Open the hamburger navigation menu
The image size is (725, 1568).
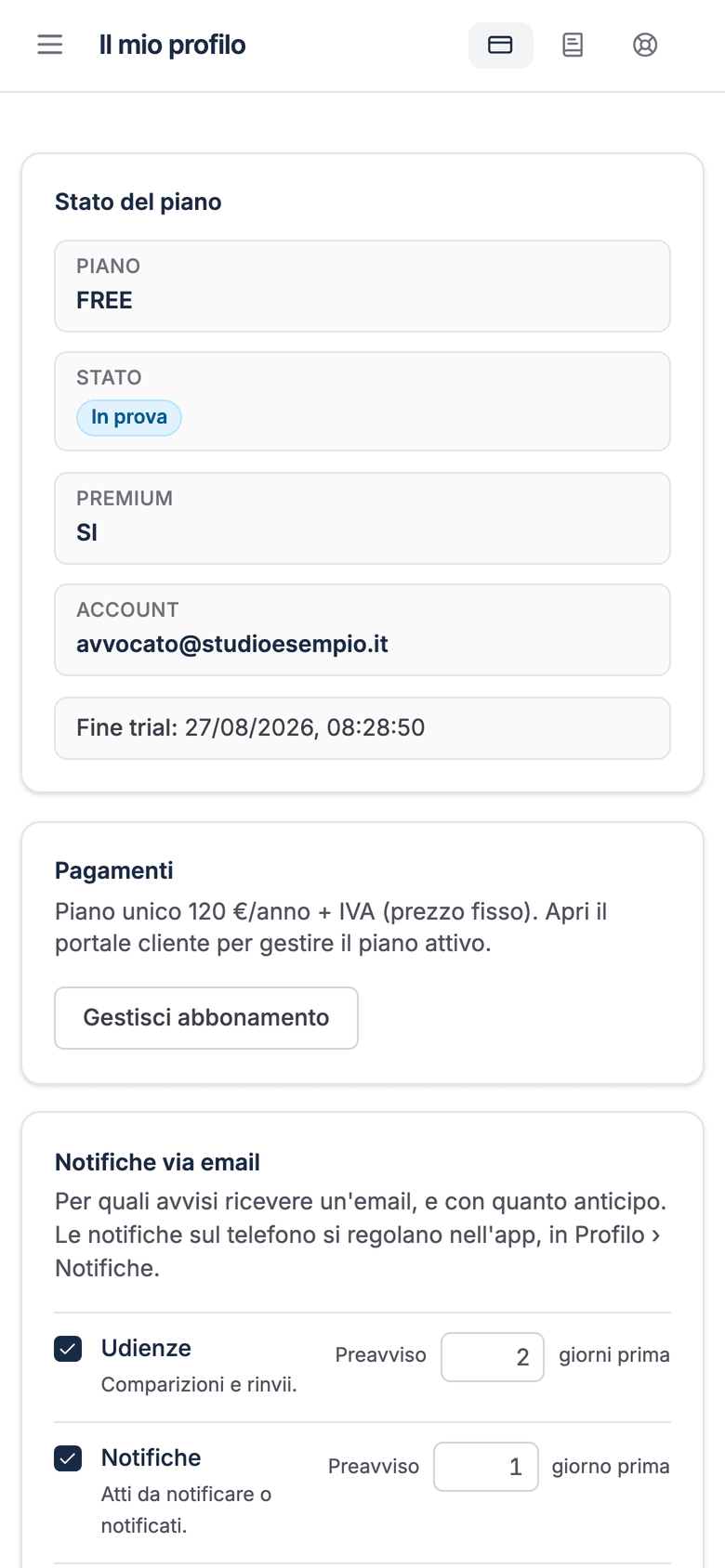click(x=50, y=45)
